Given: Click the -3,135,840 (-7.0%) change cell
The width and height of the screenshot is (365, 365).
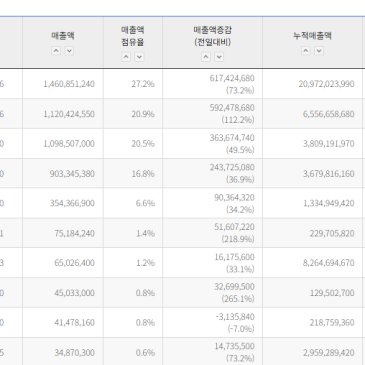Looking at the screenshot, I should (x=212, y=323).
